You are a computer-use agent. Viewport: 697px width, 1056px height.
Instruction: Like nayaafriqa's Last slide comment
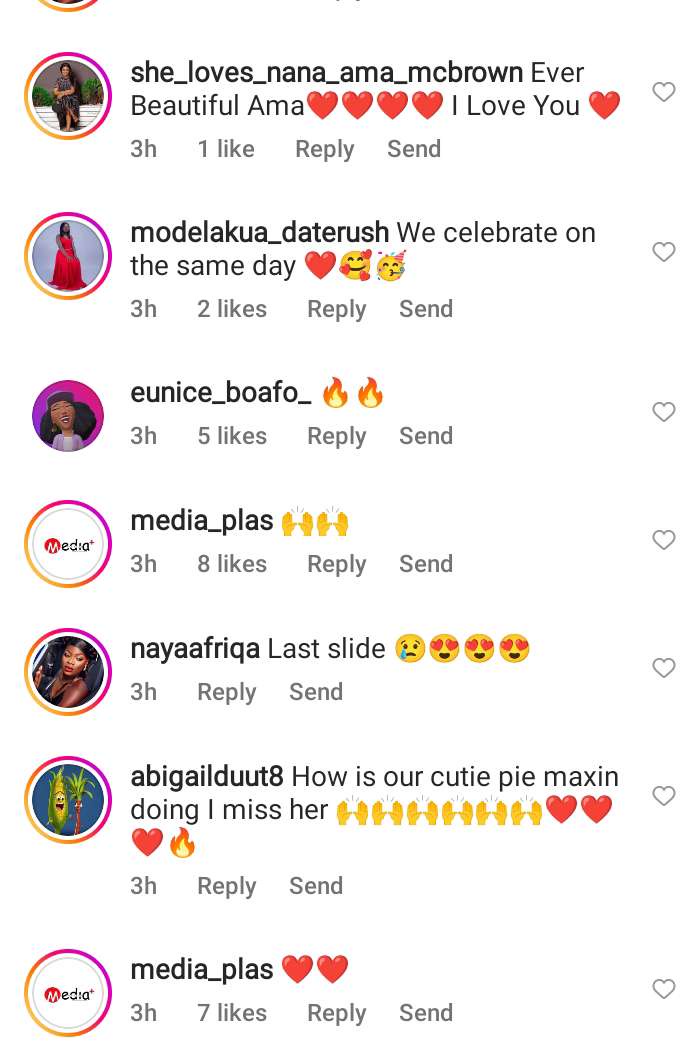663,668
